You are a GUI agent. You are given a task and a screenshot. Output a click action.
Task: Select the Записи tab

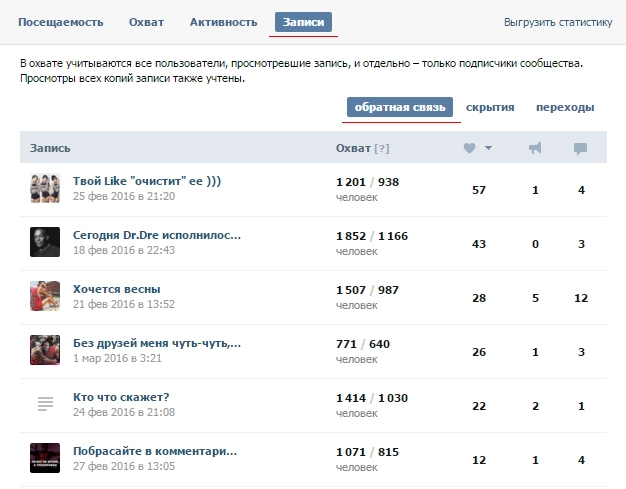coord(303,22)
